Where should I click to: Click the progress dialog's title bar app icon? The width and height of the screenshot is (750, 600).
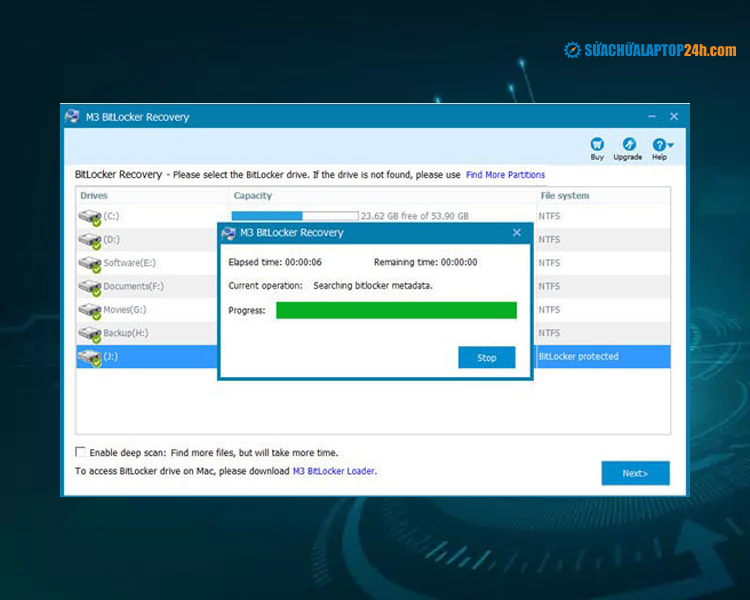[229, 233]
